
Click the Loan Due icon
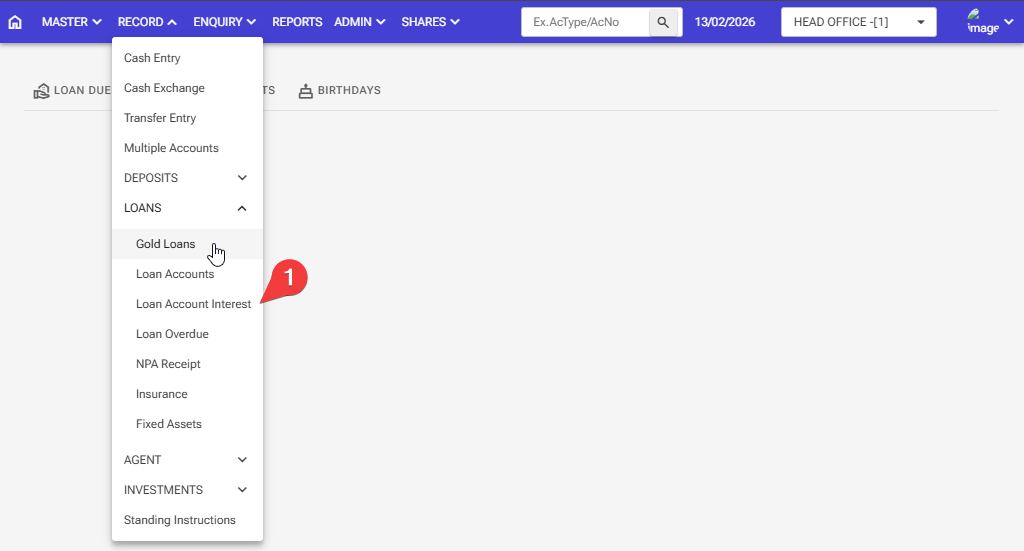(x=41, y=91)
